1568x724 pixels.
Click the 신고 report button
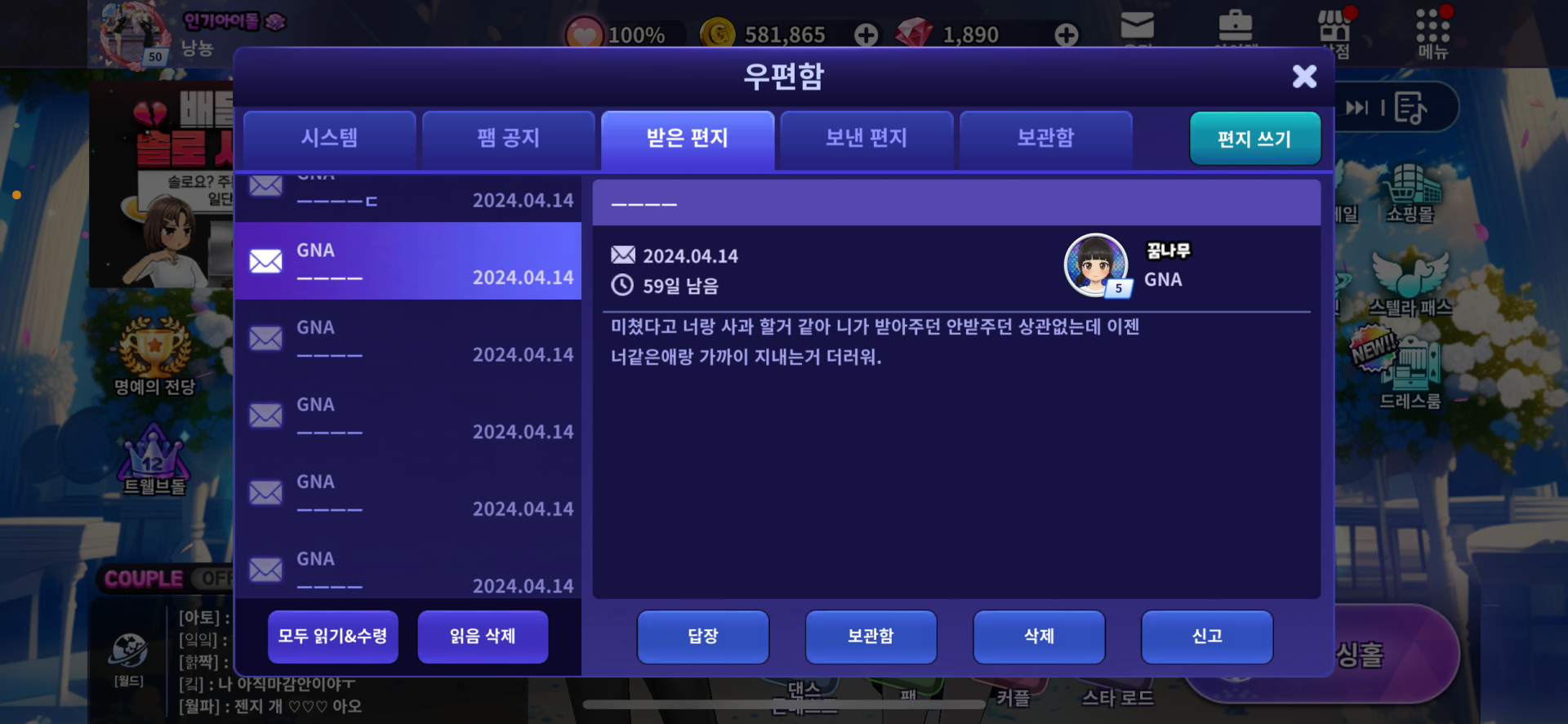[x=1207, y=637]
